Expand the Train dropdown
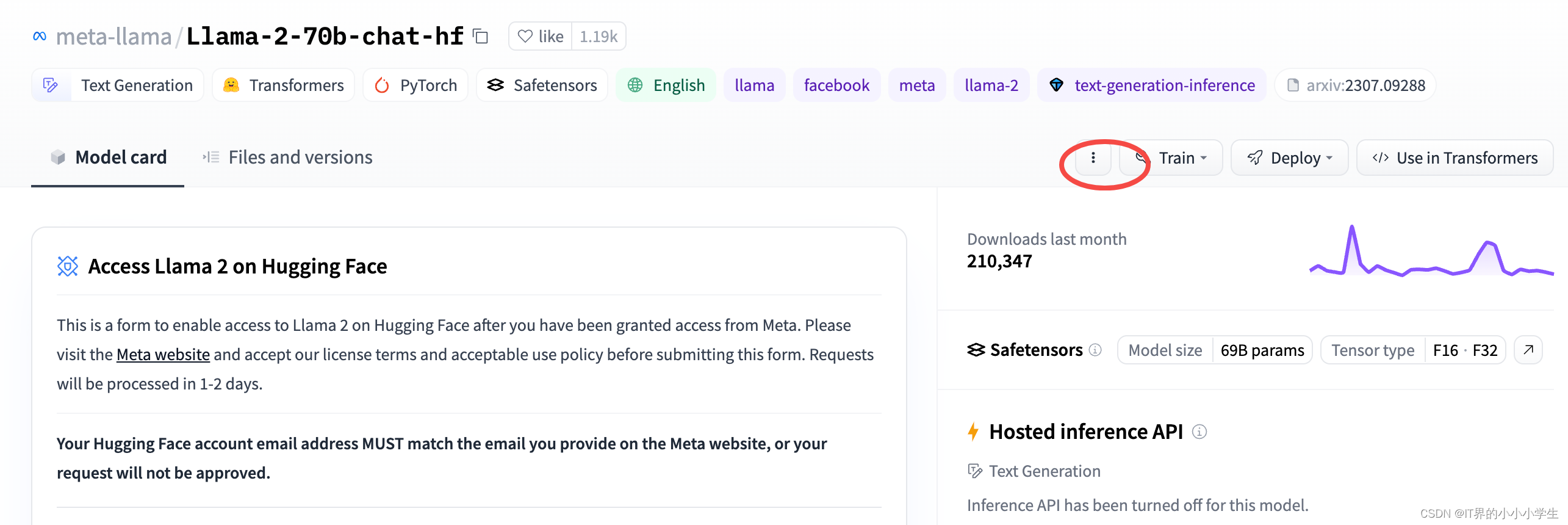 1171,158
